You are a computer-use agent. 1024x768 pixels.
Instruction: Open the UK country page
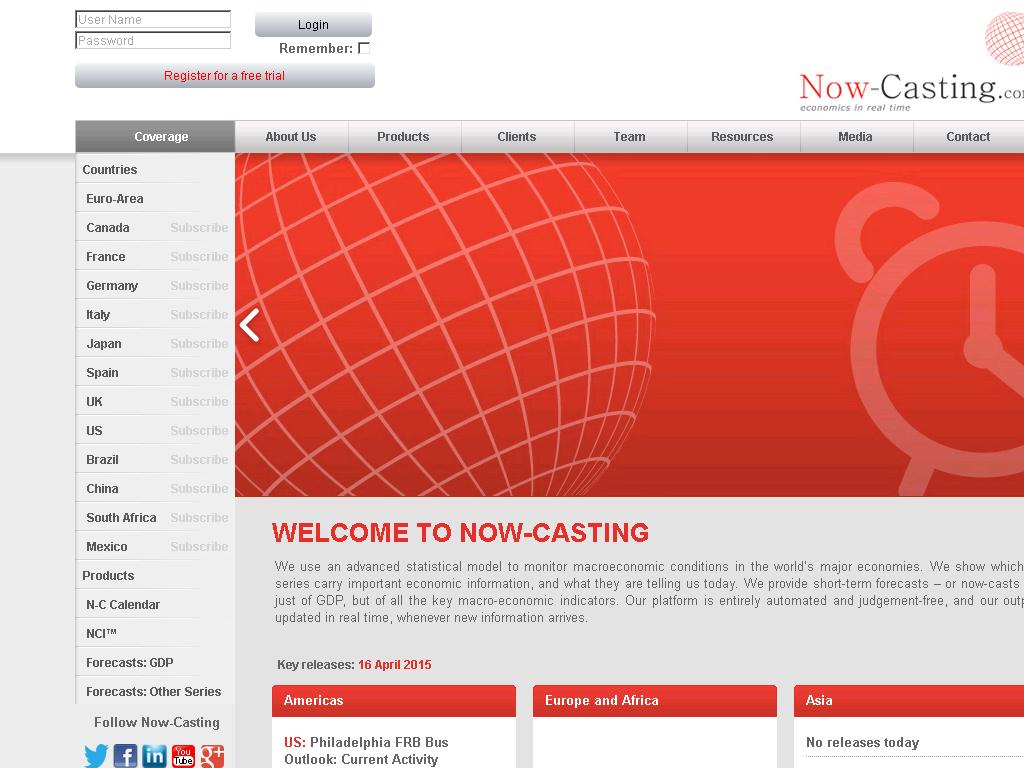click(x=94, y=402)
